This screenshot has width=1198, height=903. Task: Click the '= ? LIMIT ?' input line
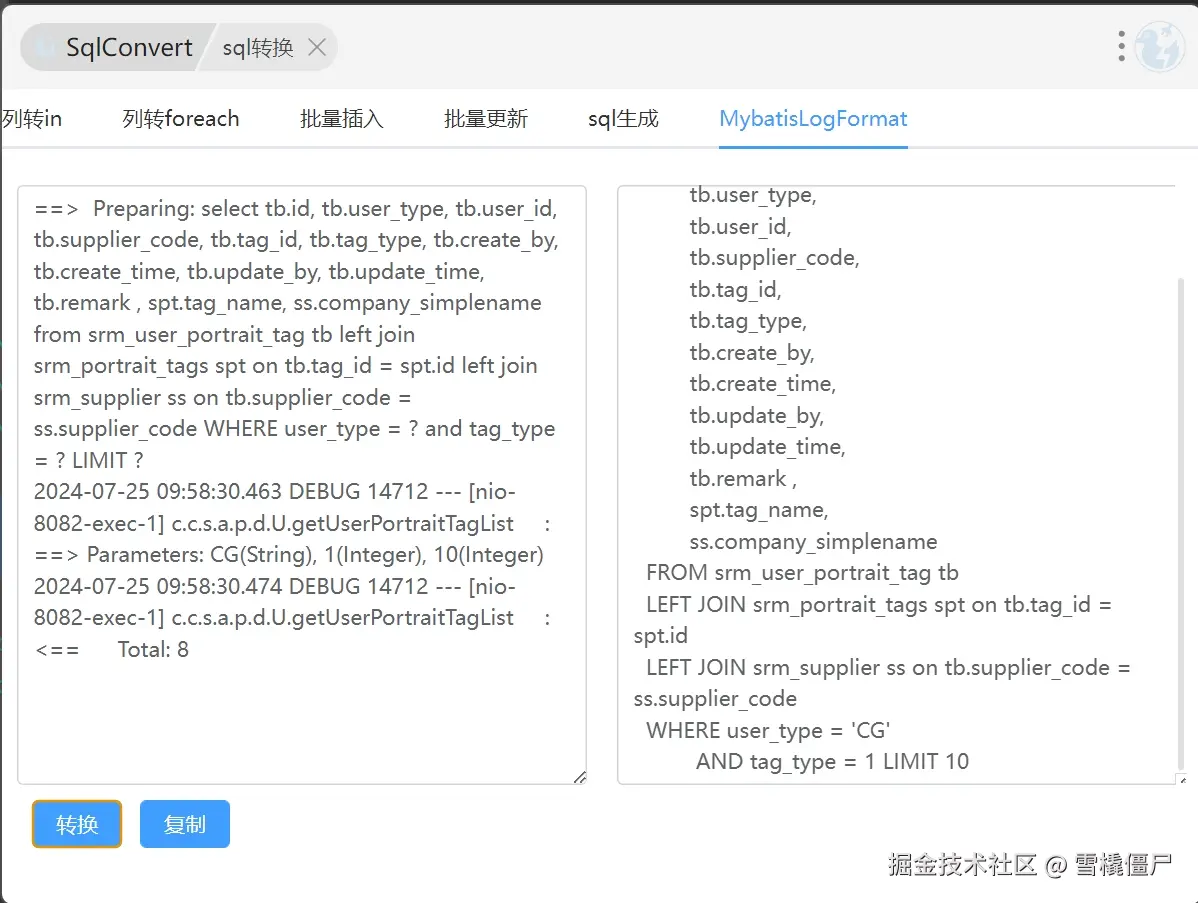89,460
